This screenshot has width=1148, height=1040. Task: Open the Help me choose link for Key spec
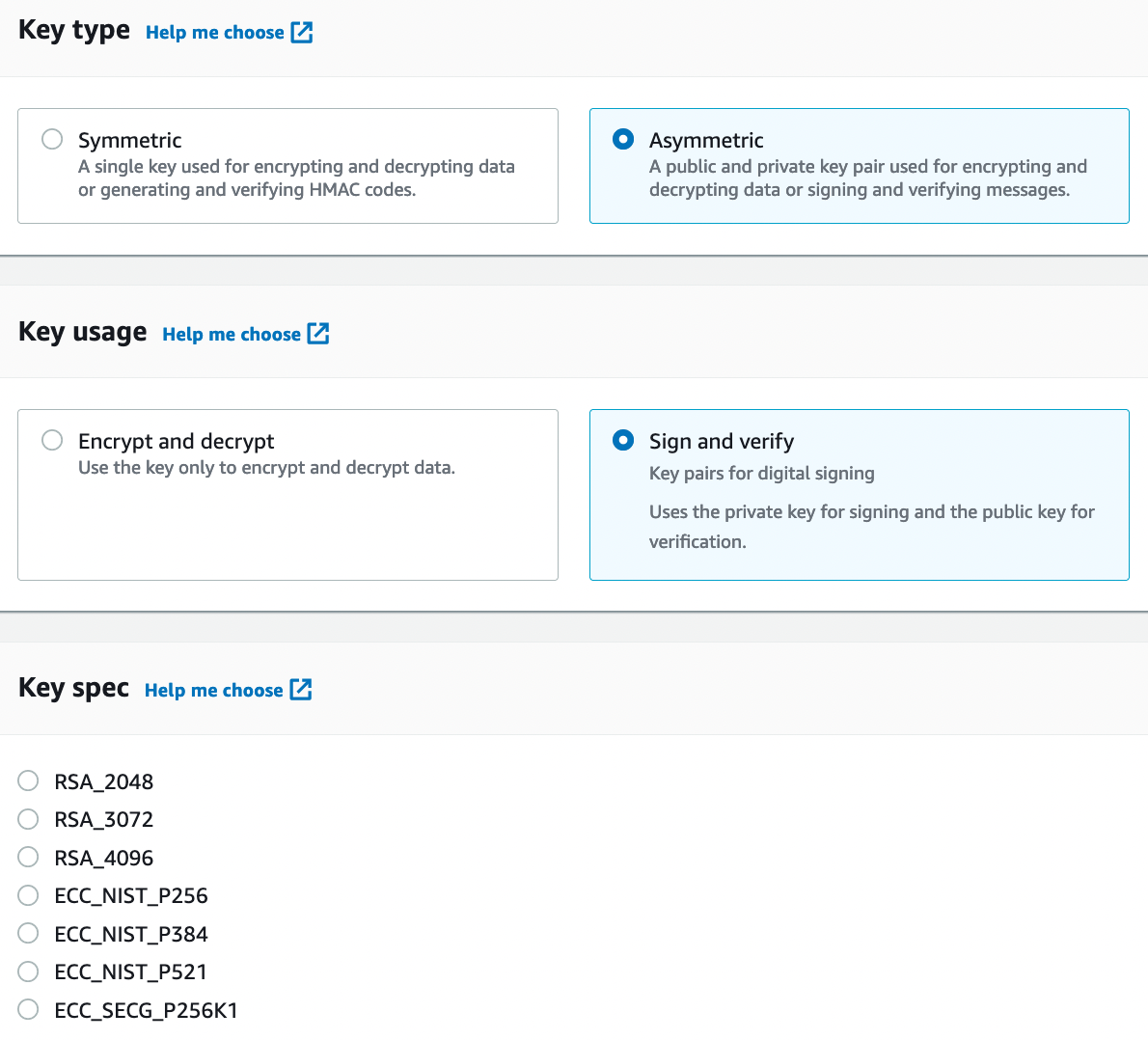[x=214, y=689]
